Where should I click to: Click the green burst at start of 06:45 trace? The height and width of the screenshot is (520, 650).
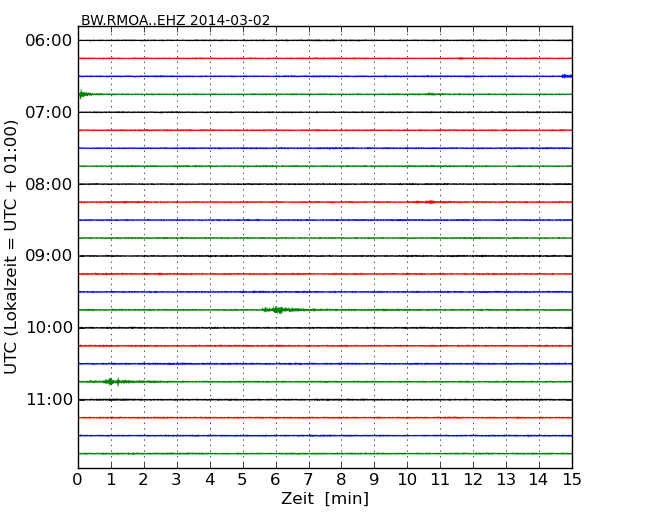point(84,94)
